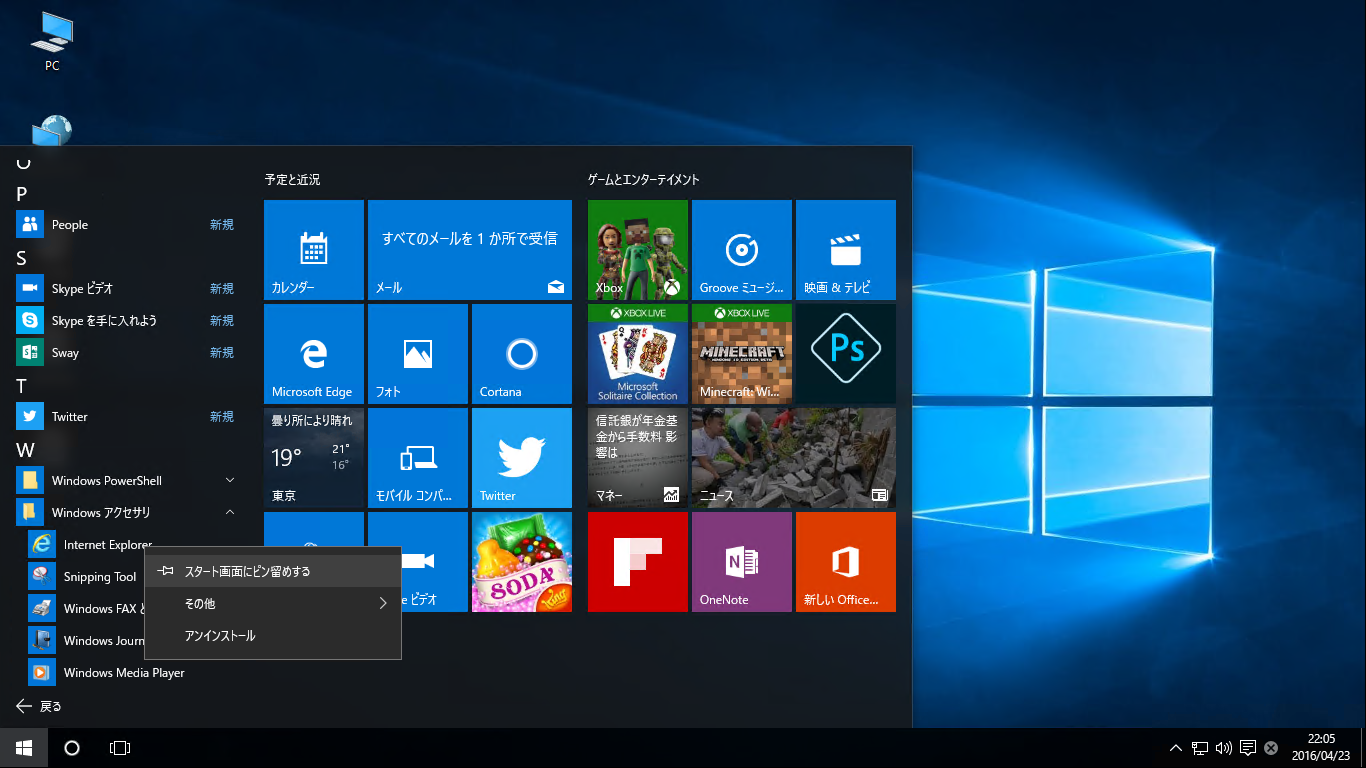This screenshot has width=1366, height=768.
Task: Choose アンインストール from the context menu
Action: tap(273, 636)
